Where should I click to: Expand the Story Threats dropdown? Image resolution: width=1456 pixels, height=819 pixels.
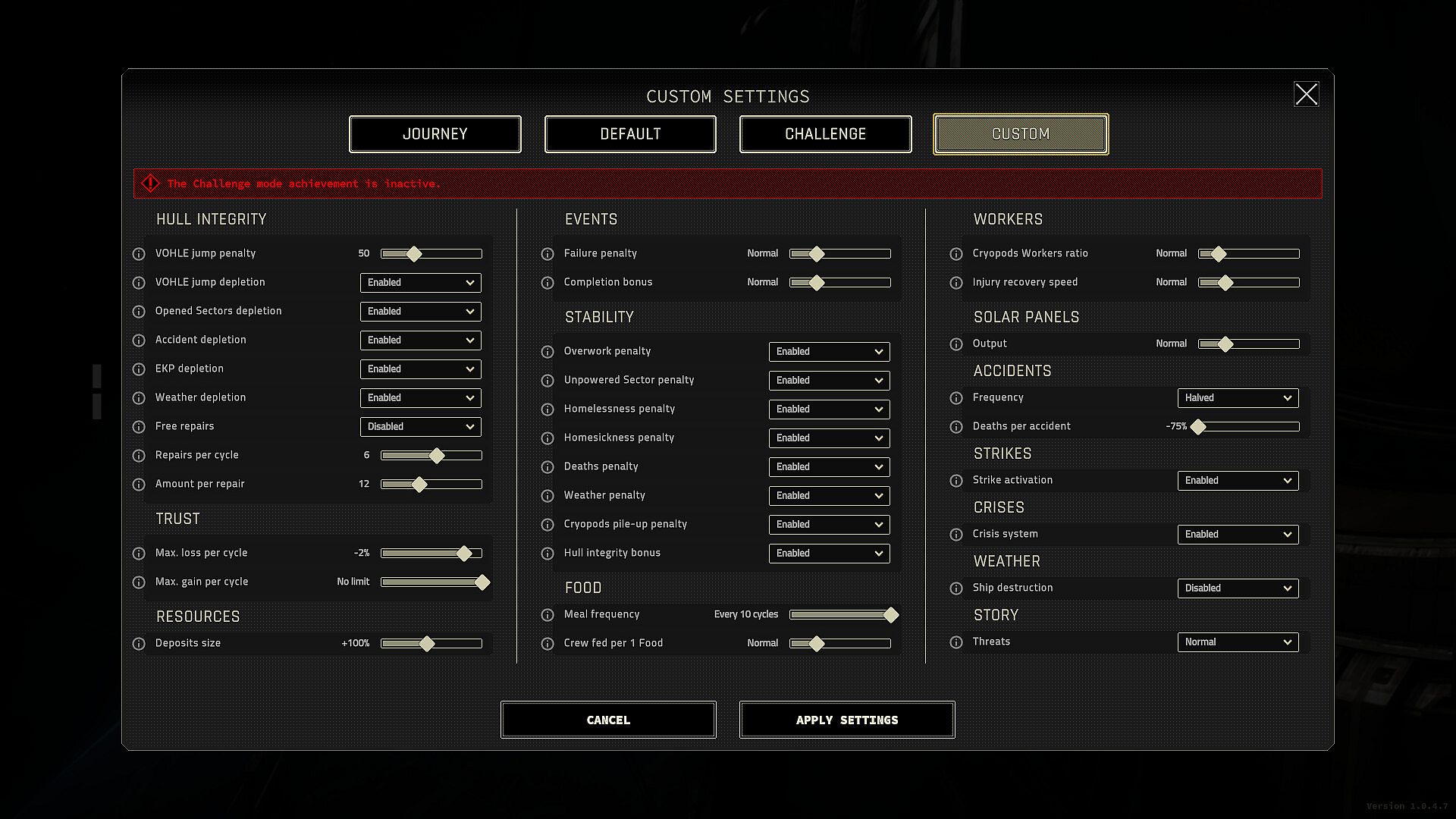1238,642
